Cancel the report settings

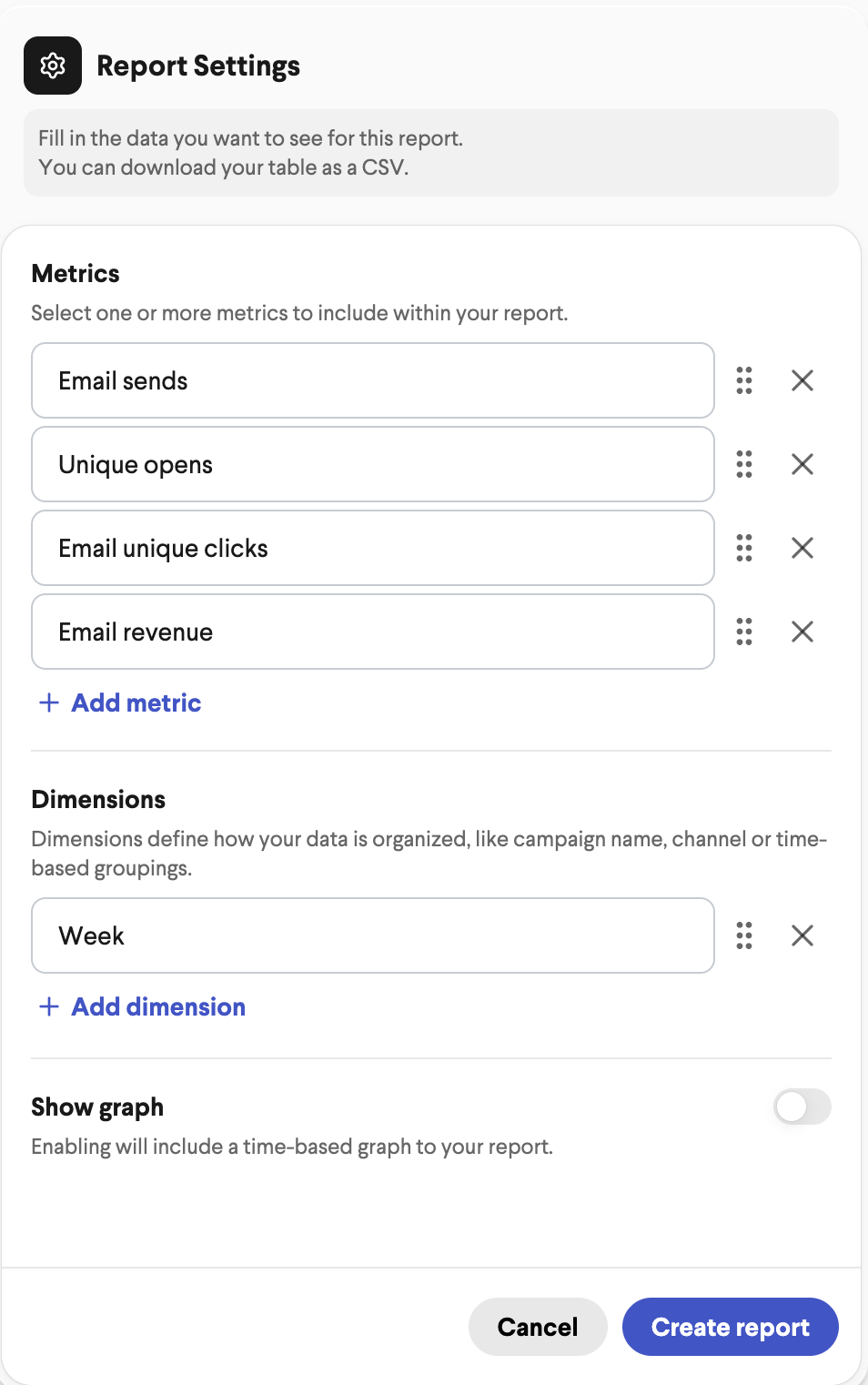[x=538, y=1327]
